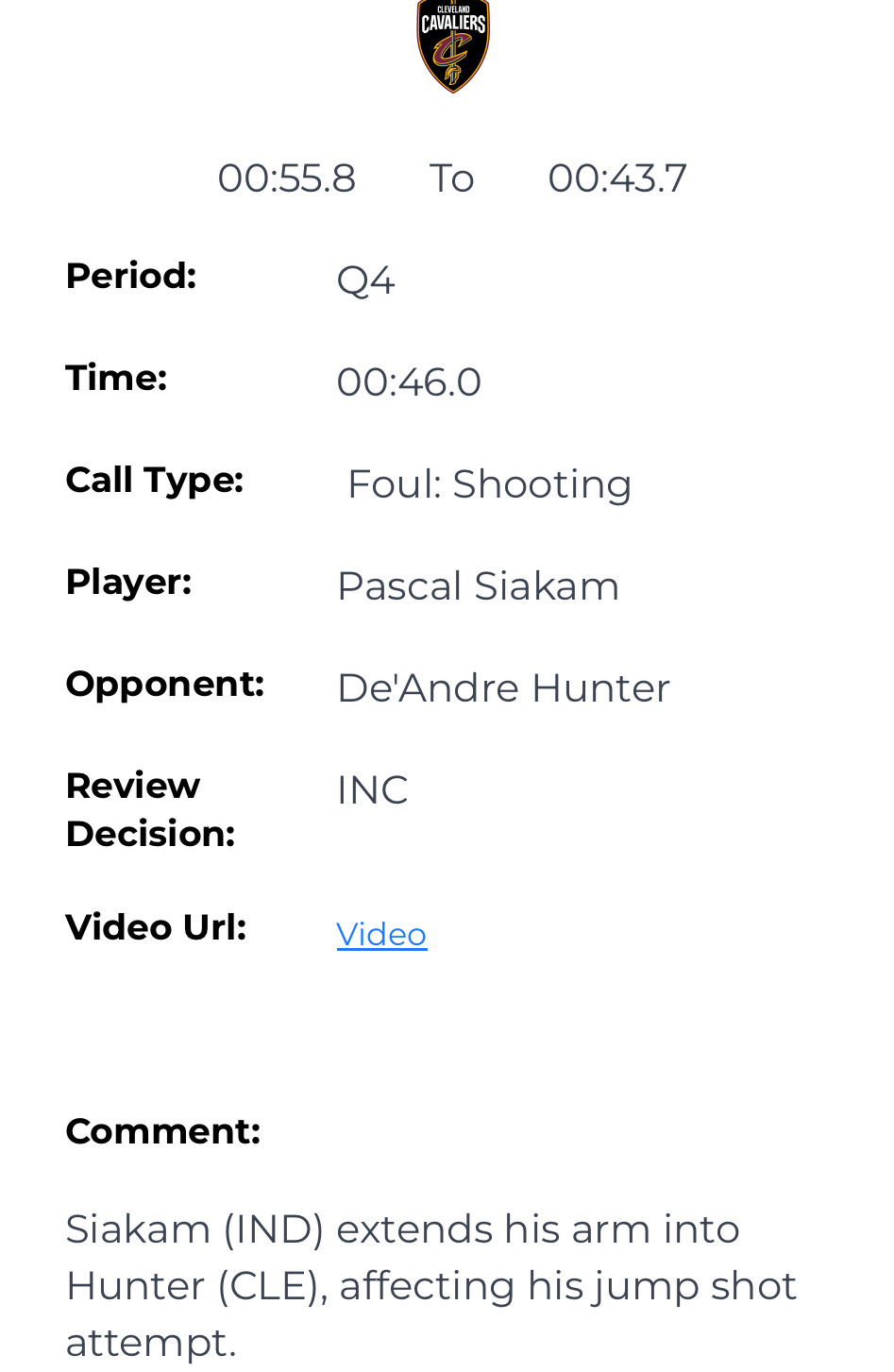Select the Foul: Shooting call type
The width and height of the screenshot is (894, 1372).
[489, 484]
